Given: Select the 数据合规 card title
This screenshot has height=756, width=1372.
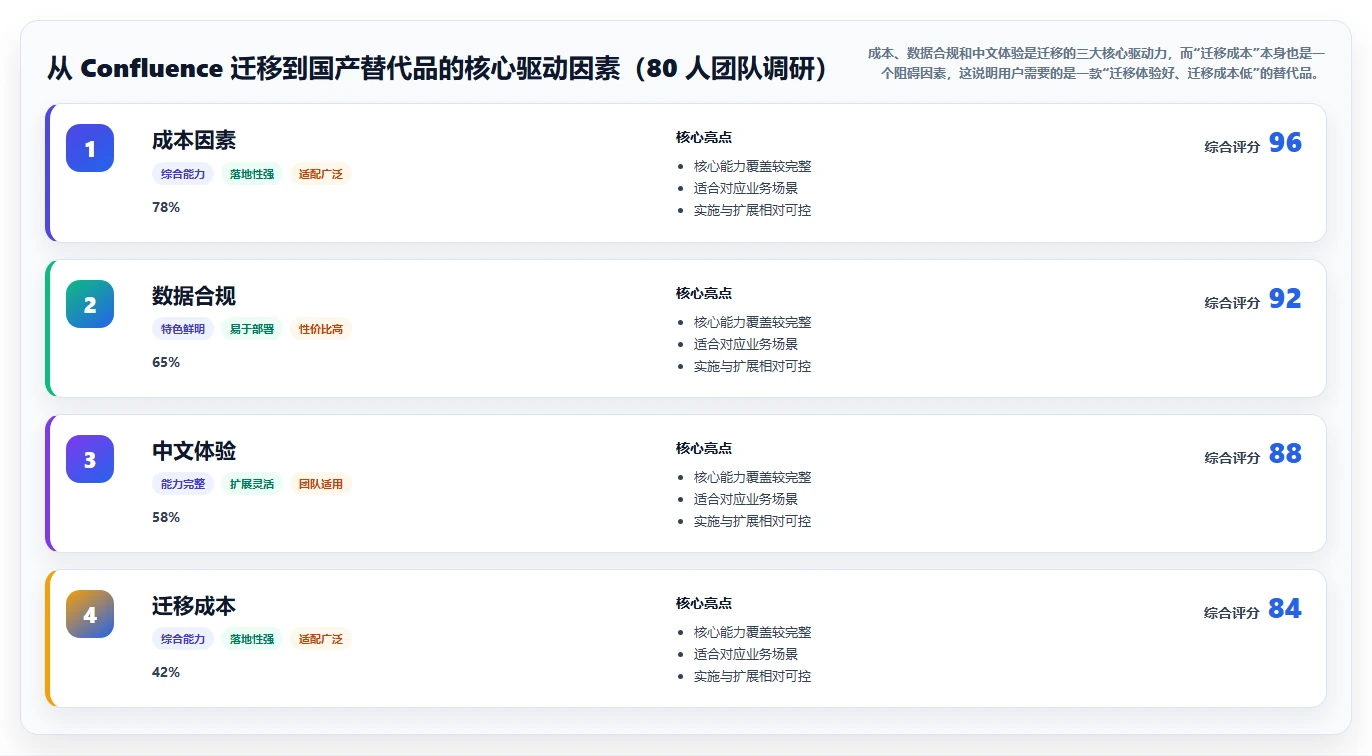Looking at the screenshot, I should 194,296.
